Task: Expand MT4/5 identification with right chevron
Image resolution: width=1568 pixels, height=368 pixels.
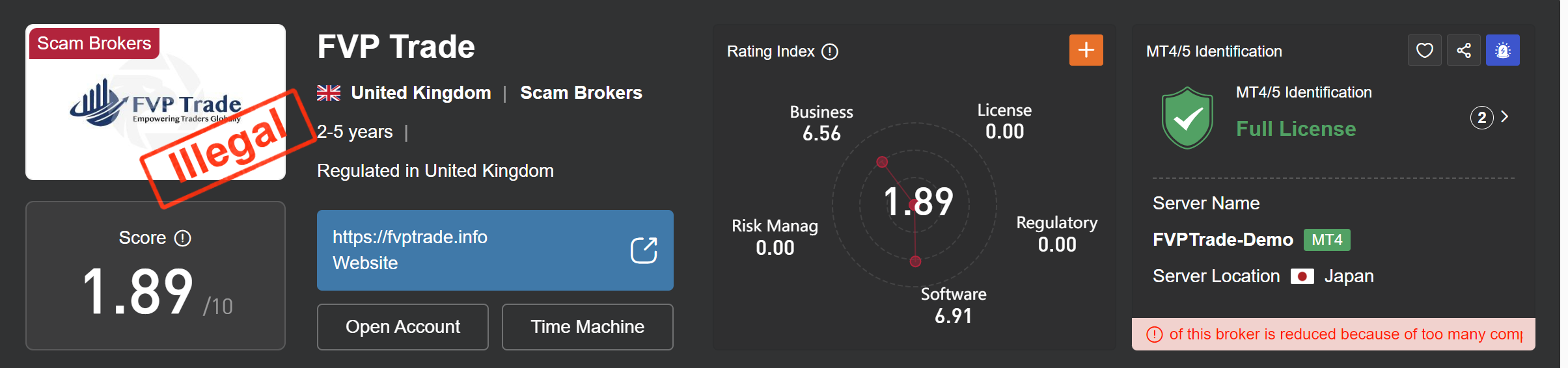Action: click(x=1504, y=117)
